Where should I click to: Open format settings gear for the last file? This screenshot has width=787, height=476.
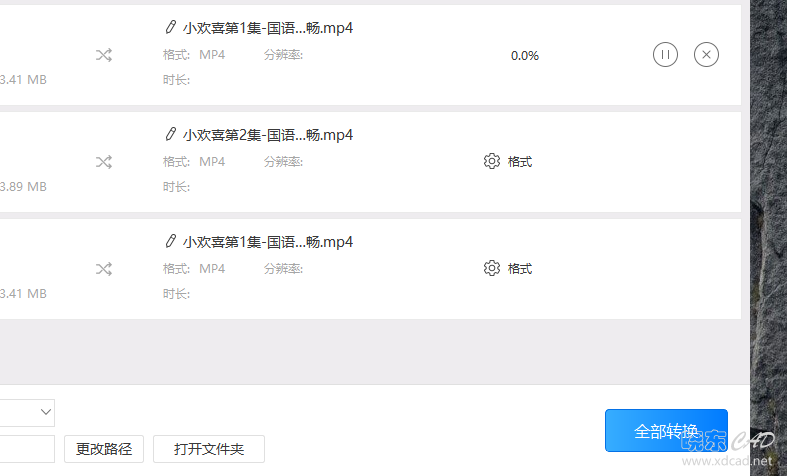point(492,268)
